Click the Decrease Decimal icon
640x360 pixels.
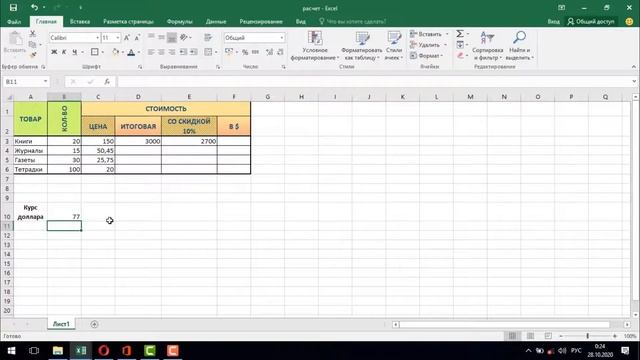click(x=280, y=52)
